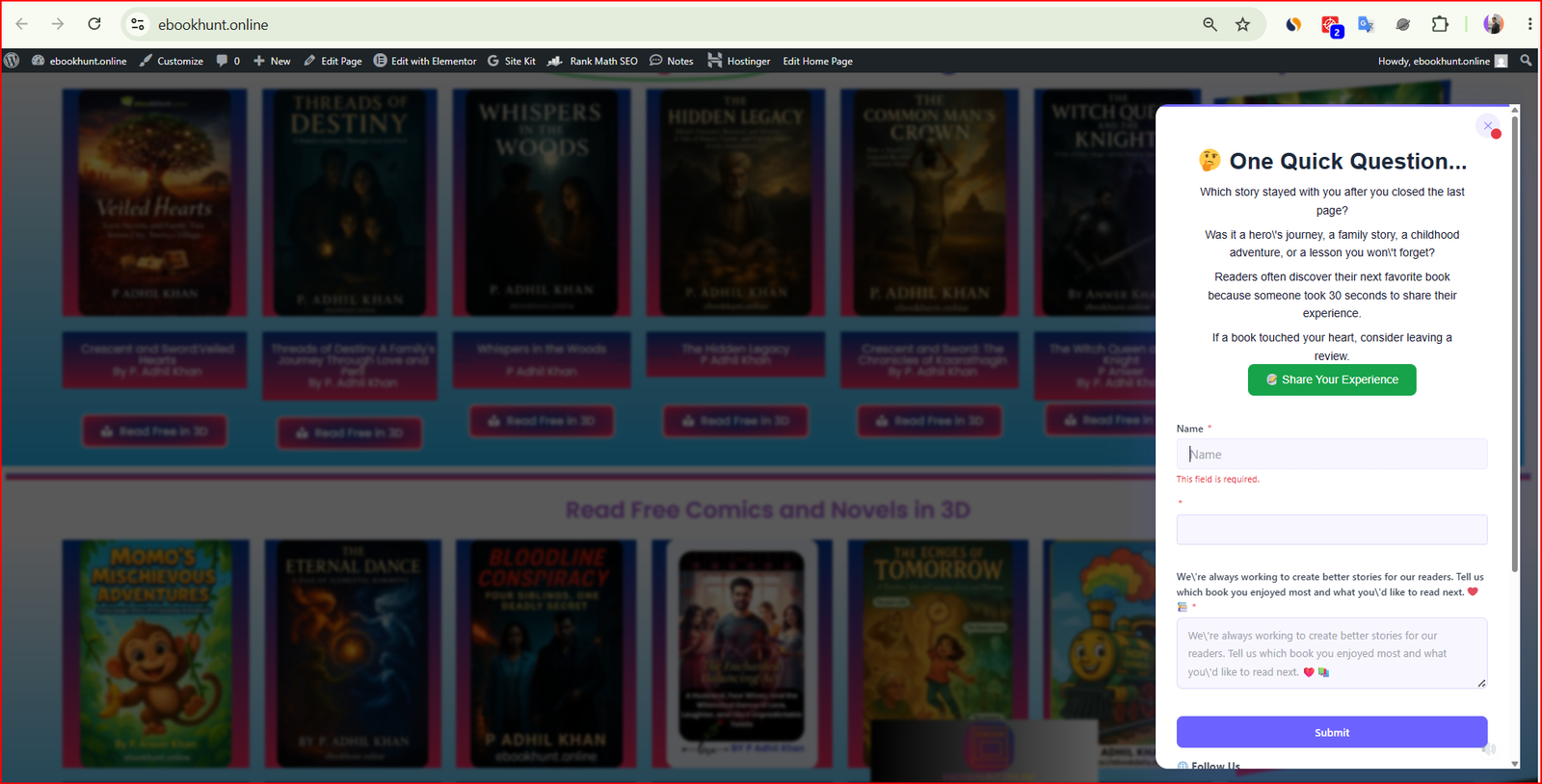Image resolution: width=1542 pixels, height=784 pixels.
Task: Open the Google Translate extension
Action: click(x=1366, y=24)
